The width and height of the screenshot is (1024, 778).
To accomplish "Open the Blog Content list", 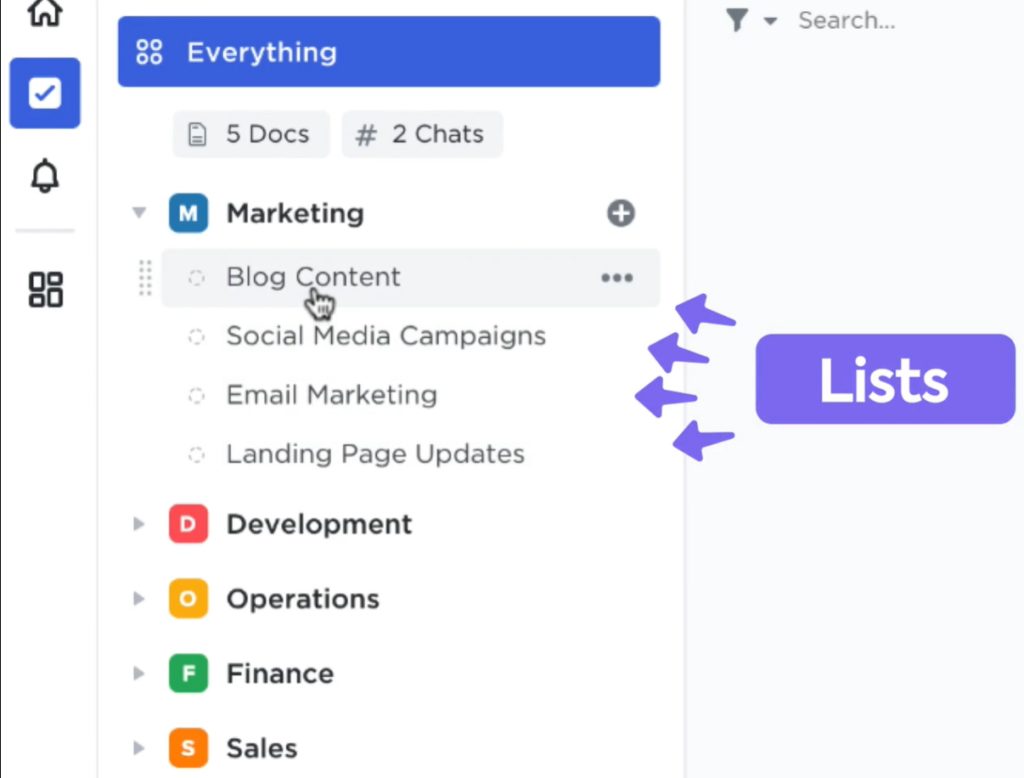I will [x=410, y=278].
